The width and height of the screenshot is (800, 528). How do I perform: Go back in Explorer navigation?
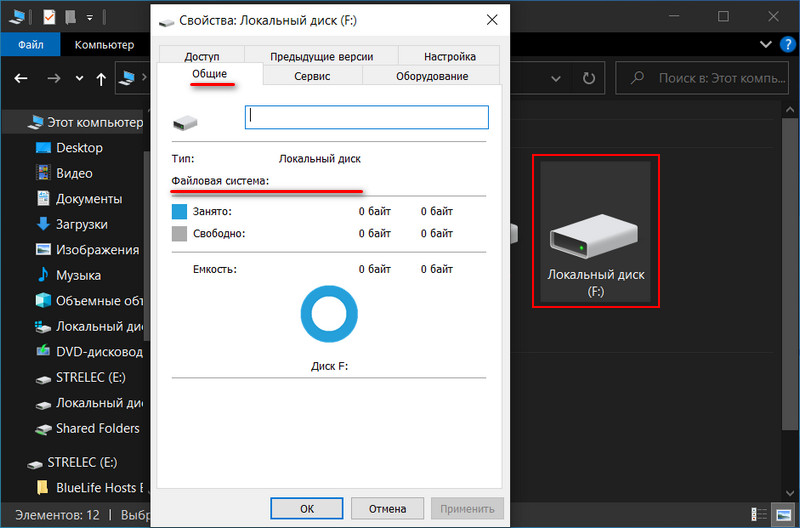click(21, 79)
